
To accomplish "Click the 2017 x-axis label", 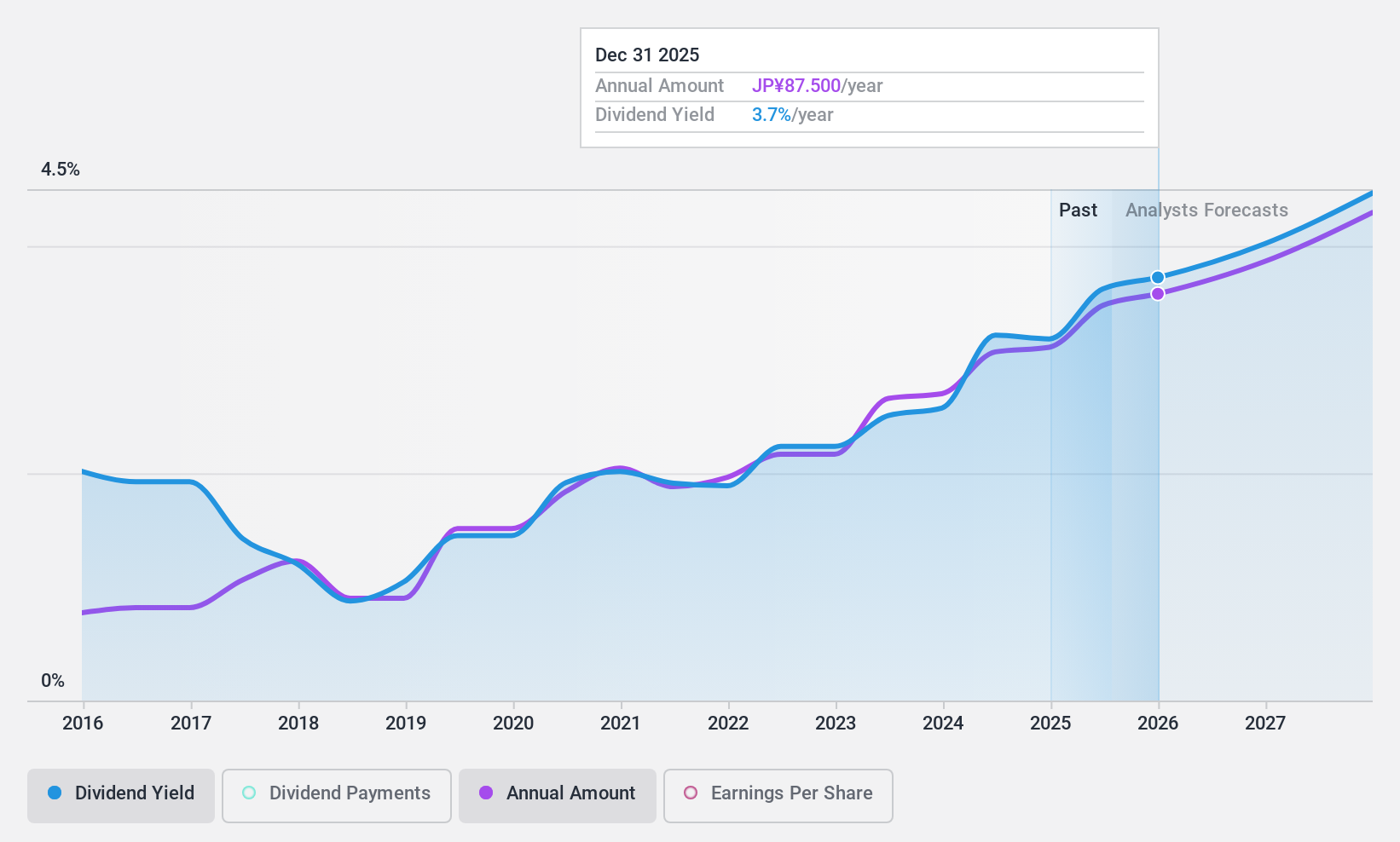I will point(191,723).
